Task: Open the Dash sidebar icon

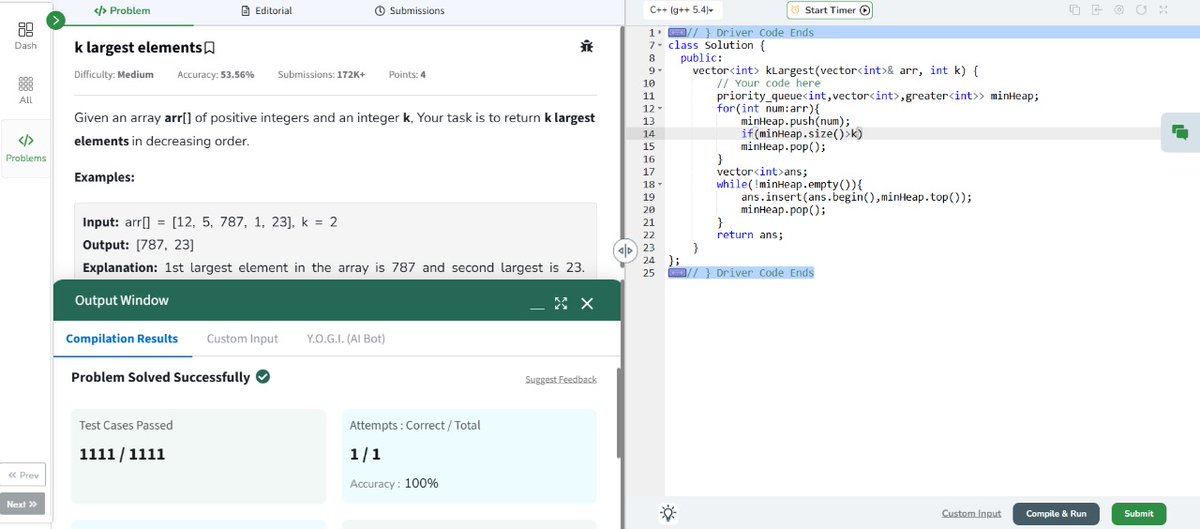Action: (x=26, y=36)
